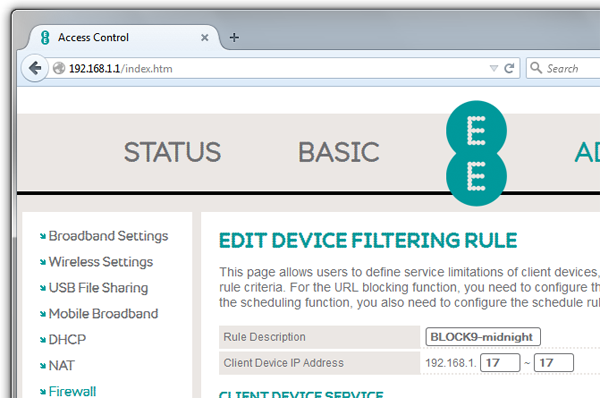
Task: Click the Client Device IP Address label
Action: [x=284, y=363]
